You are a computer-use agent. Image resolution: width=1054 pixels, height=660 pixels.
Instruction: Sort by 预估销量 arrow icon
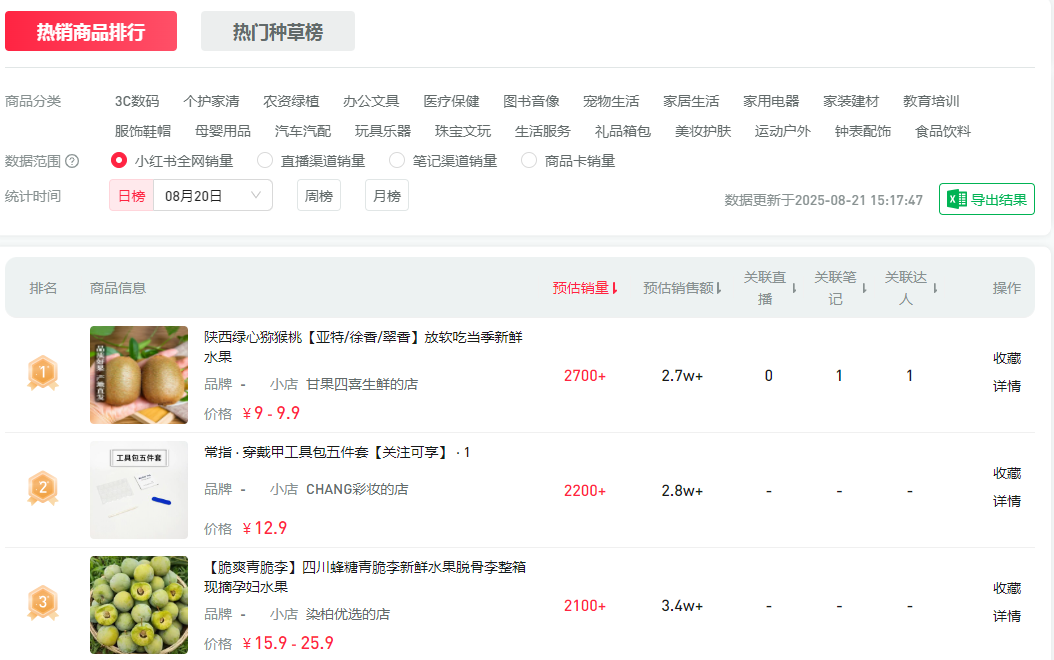click(x=615, y=288)
